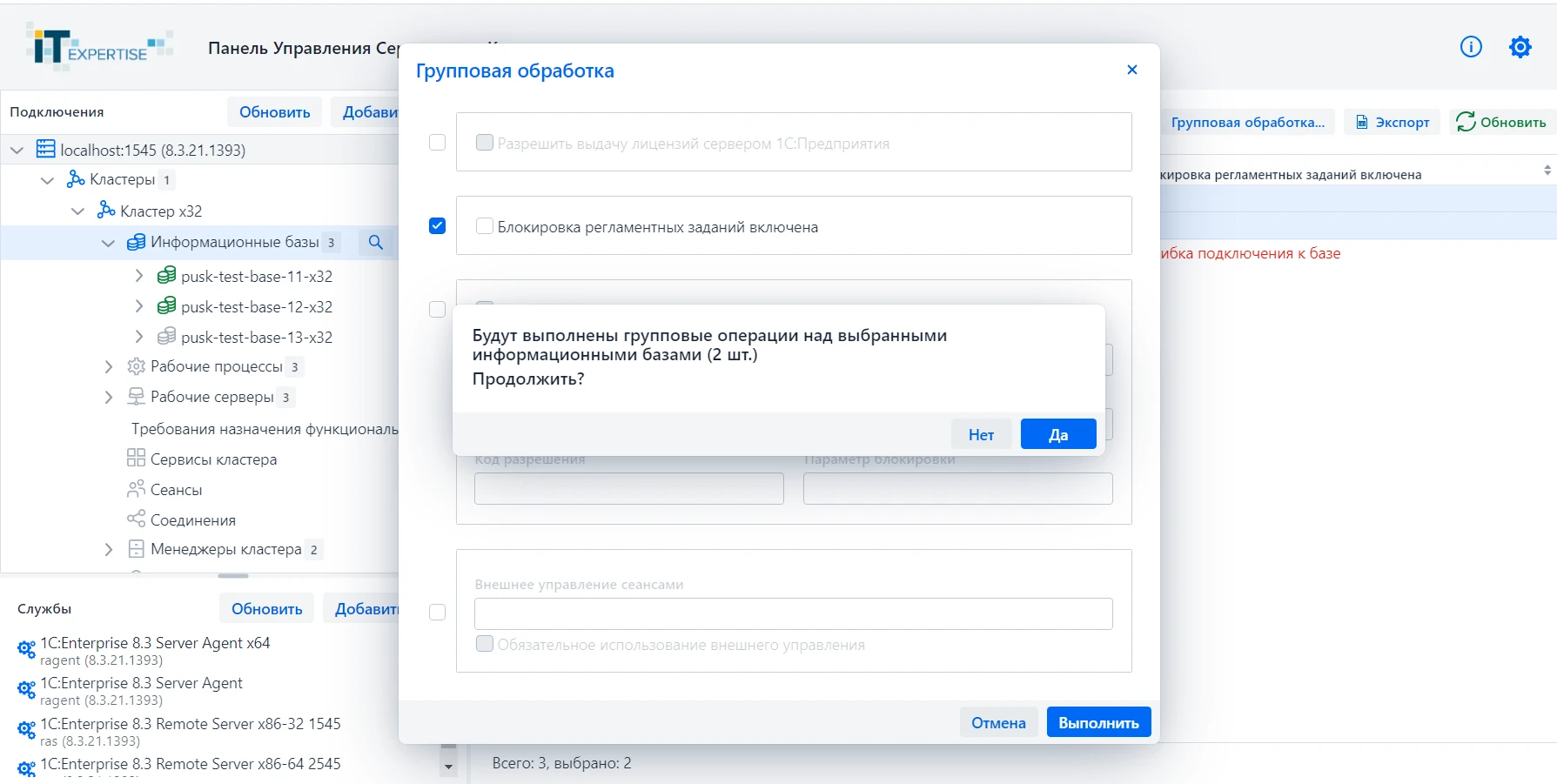Click Рабочие серверы icon
Viewport: 1557px width, 784px height.
click(136, 397)
